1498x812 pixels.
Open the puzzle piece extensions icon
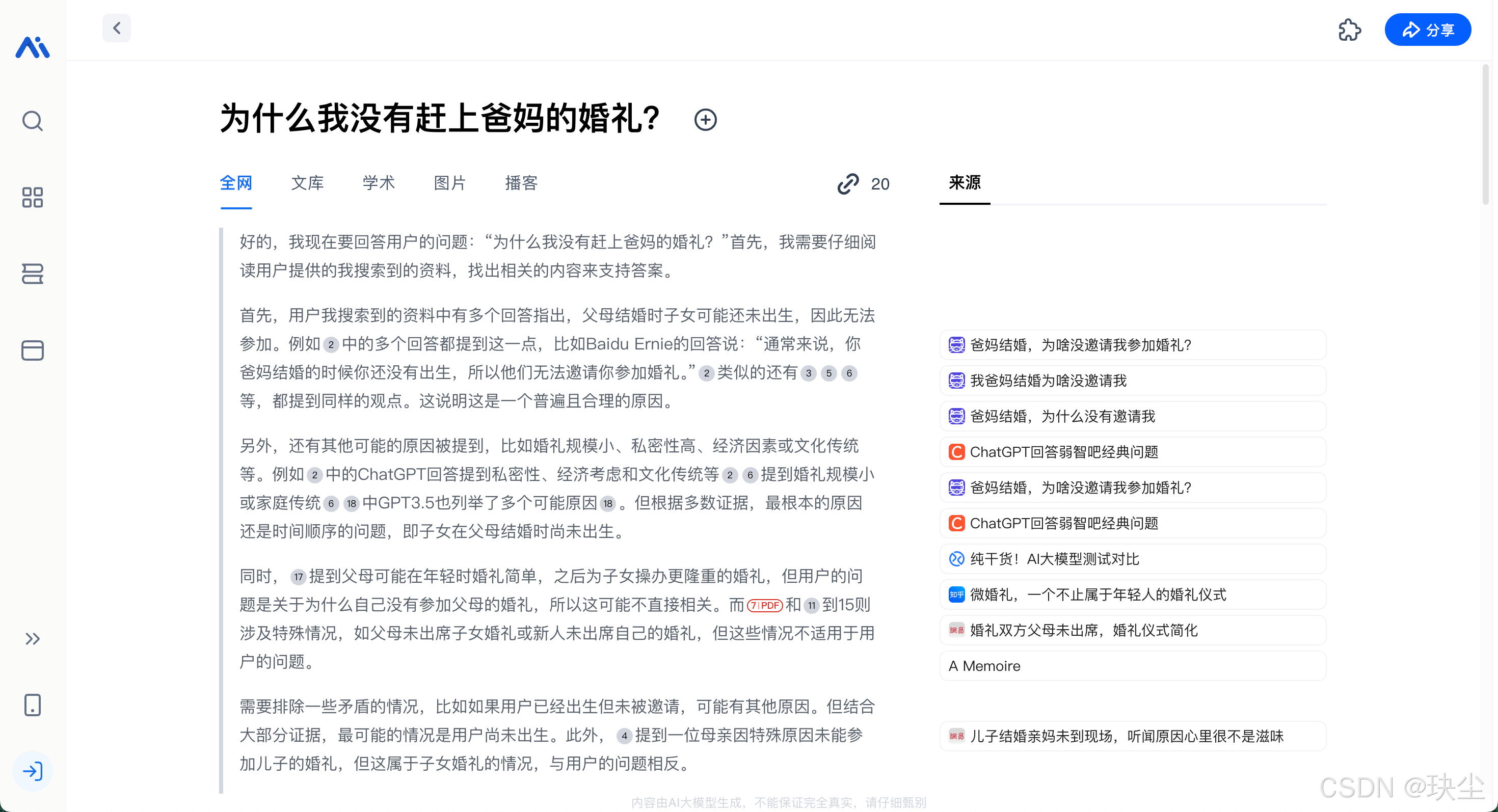[1349, 30]
